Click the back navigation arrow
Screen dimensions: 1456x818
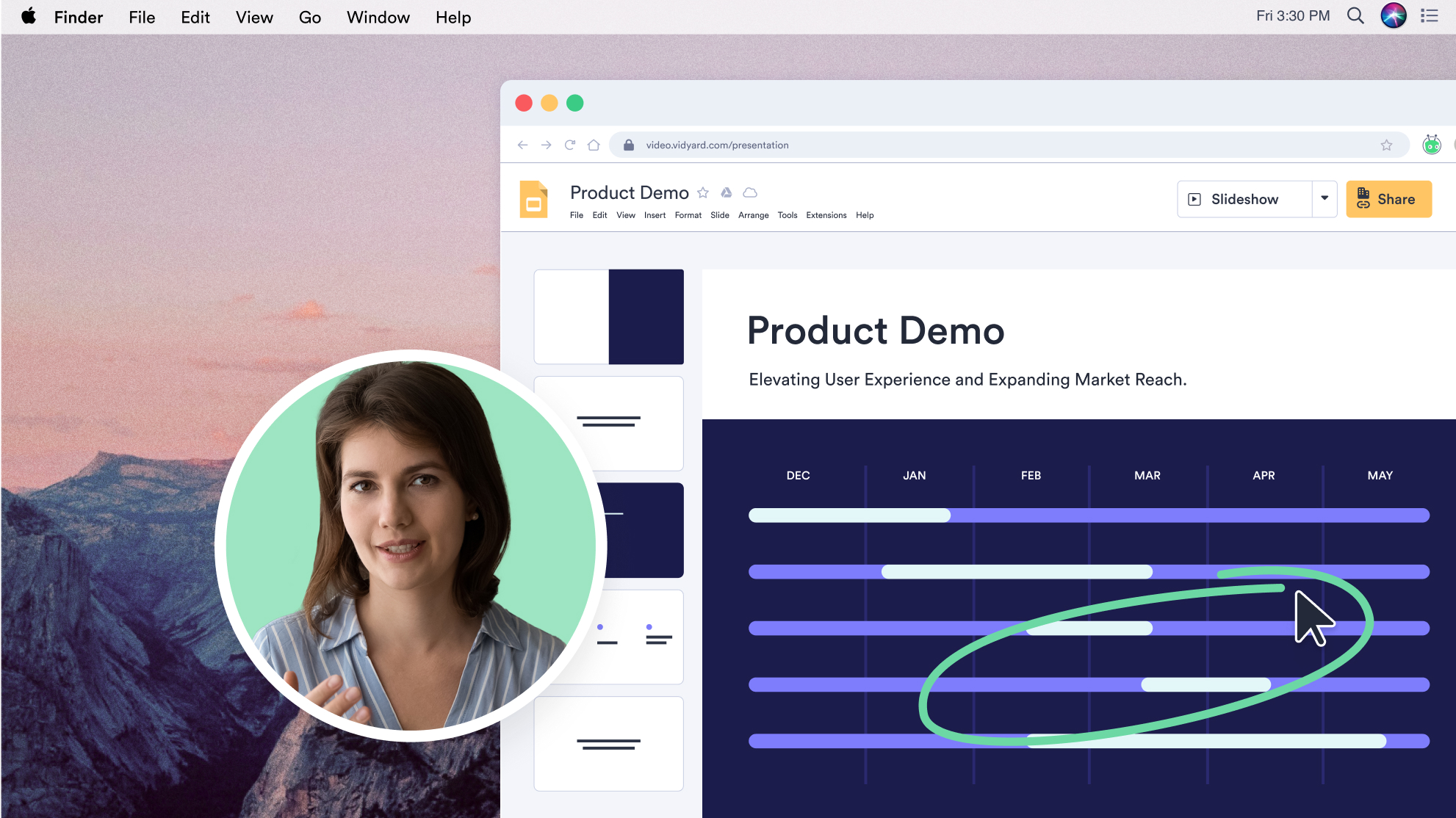coord(522,145)
